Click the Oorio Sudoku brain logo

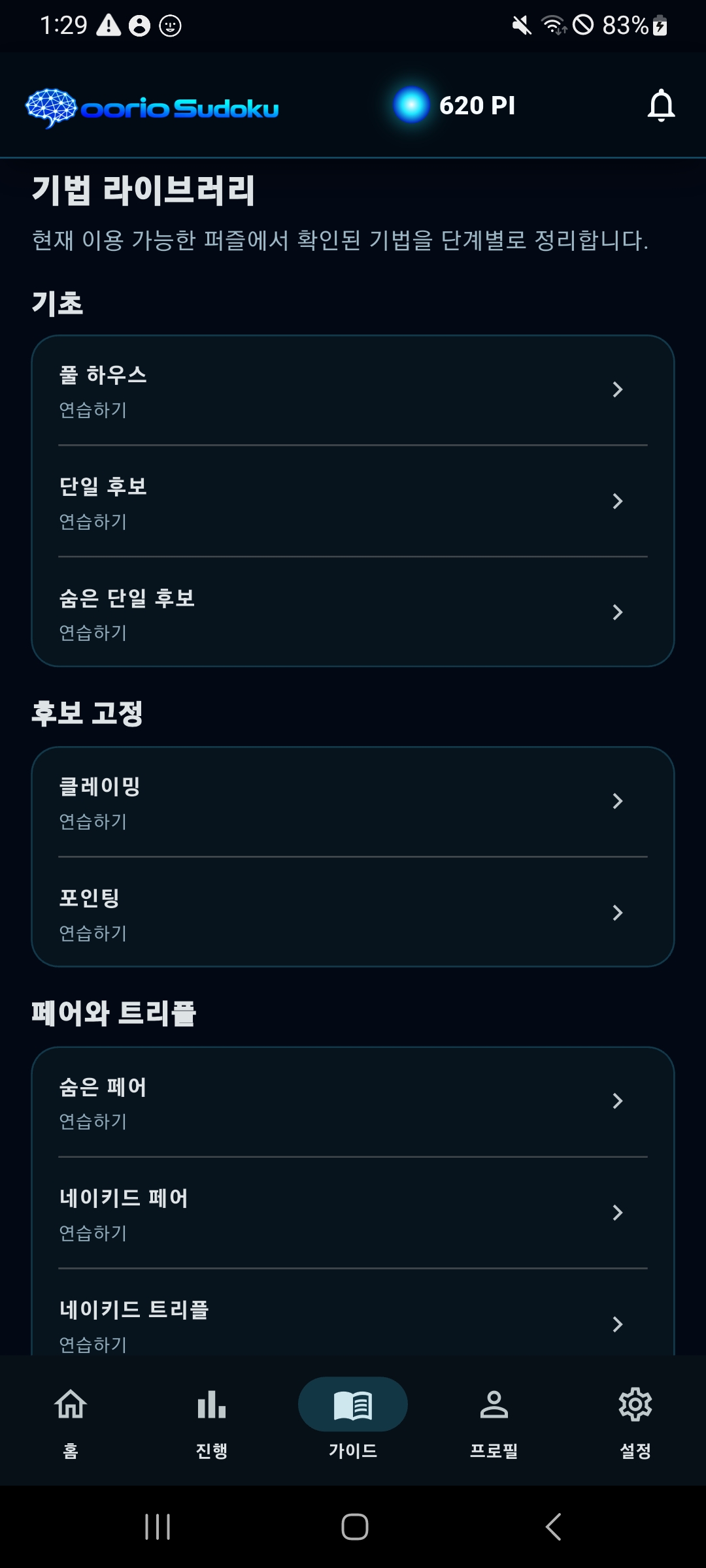52,108
